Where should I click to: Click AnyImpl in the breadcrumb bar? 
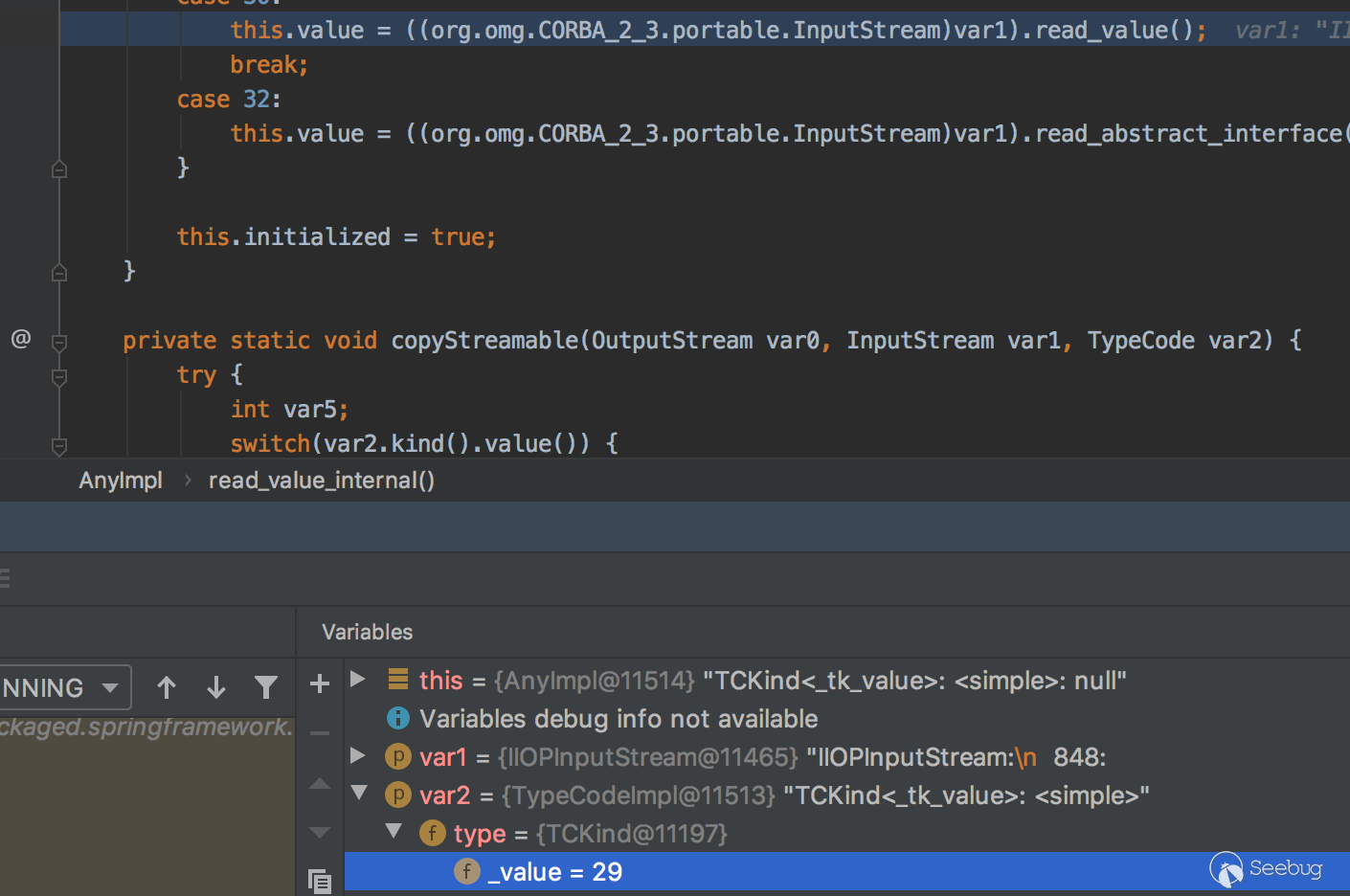121,481
